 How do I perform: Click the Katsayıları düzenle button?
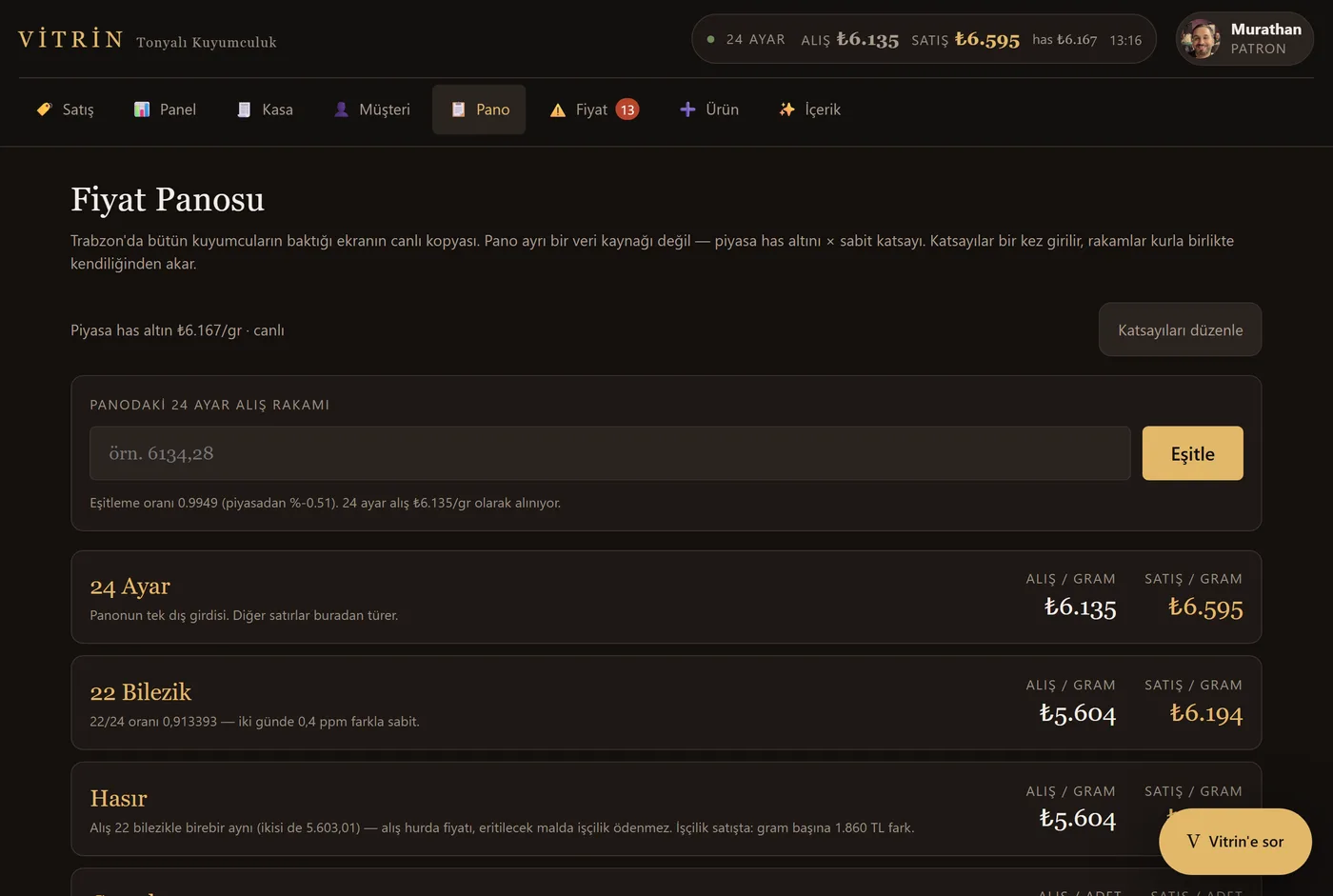tap(1180, 329)
